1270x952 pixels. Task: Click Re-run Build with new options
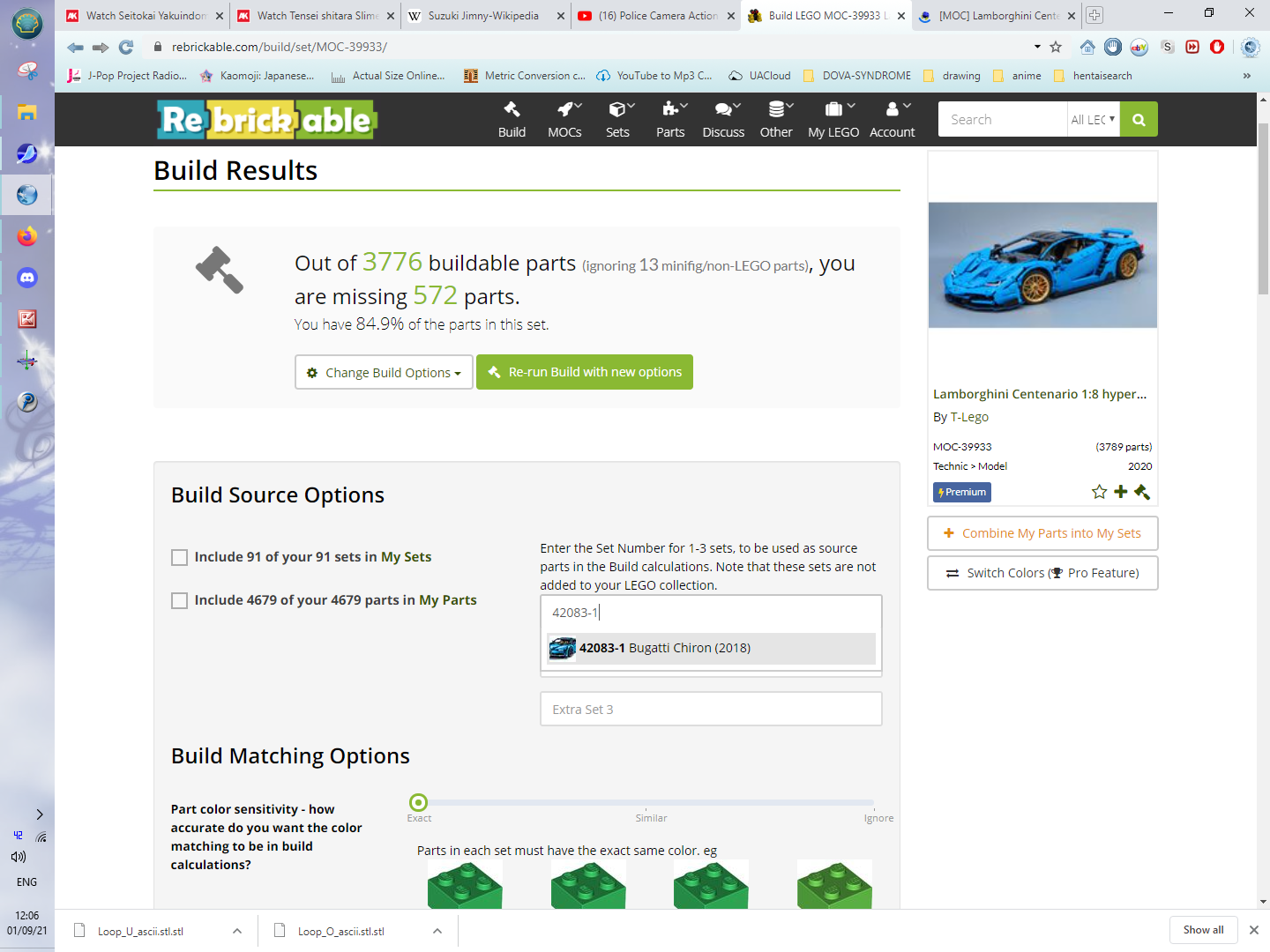coord(585,372)
